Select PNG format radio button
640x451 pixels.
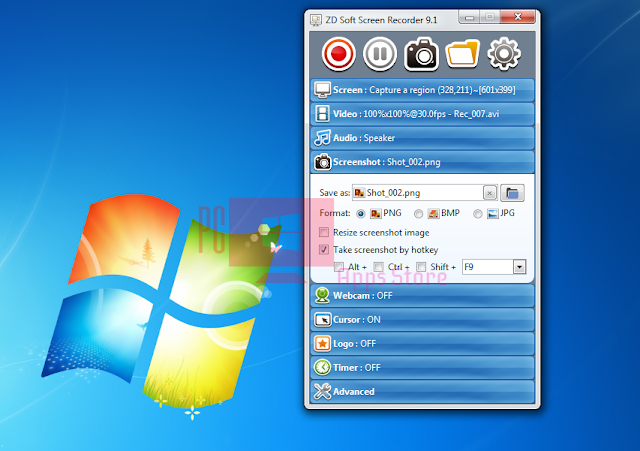tap(360, 213)
